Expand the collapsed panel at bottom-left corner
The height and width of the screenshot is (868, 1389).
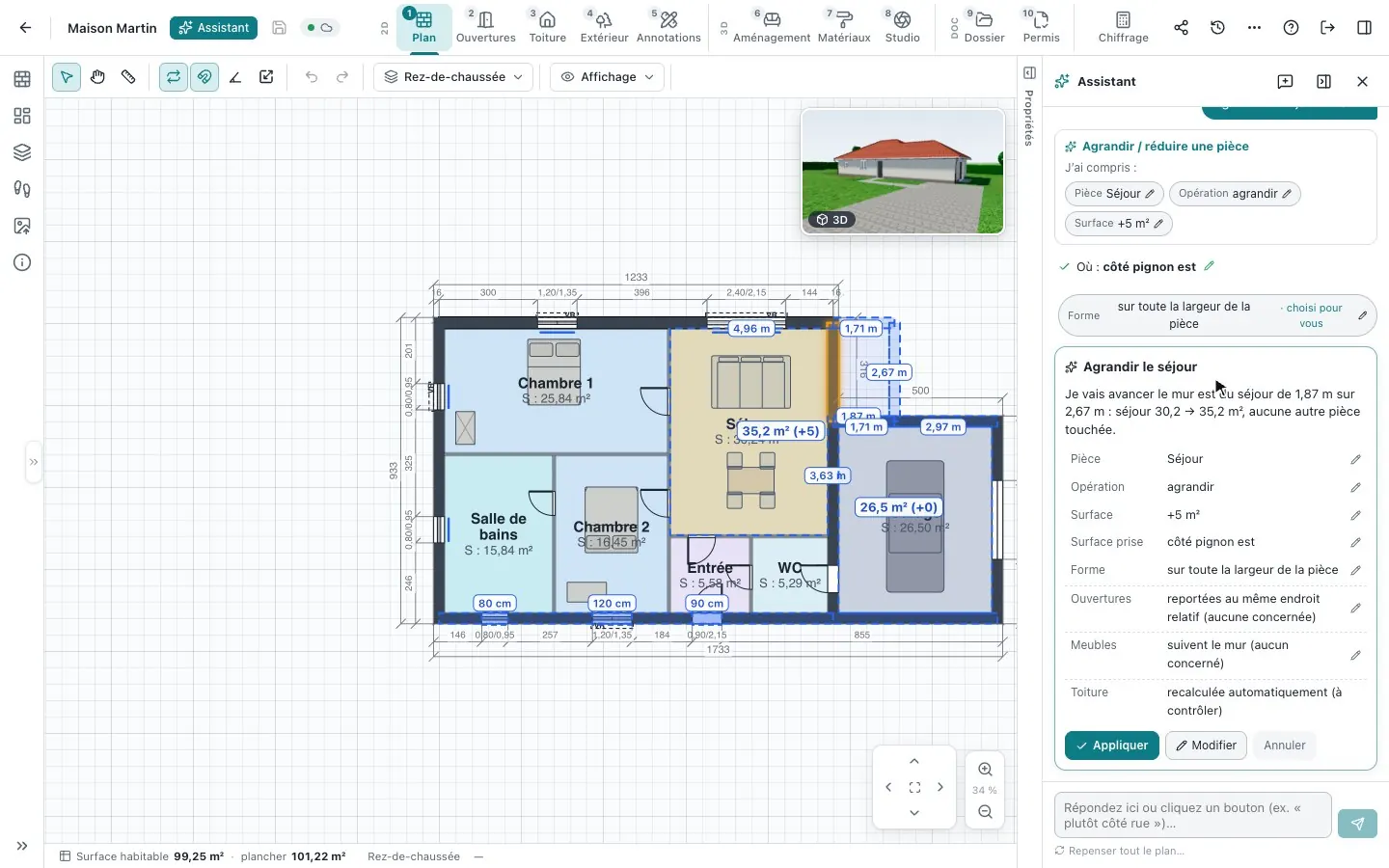pyautogui.click(x=22, y=846)
